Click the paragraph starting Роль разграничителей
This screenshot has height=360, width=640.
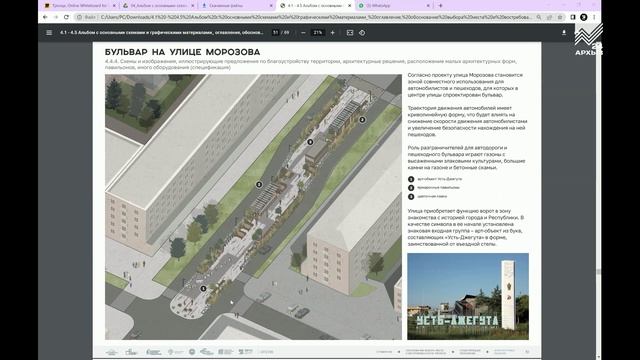(466, 158)
